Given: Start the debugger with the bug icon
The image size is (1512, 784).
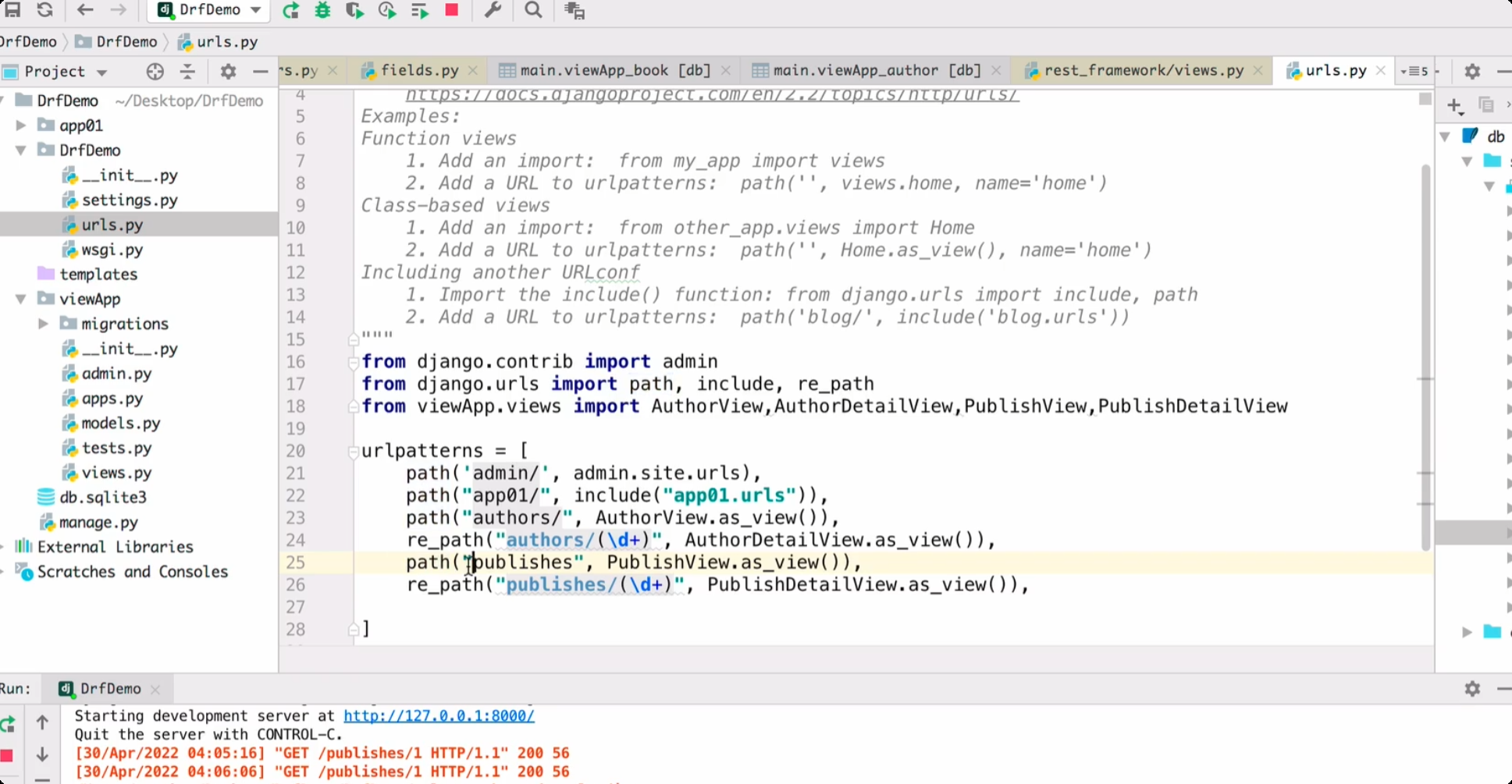Looking at the screenshot, I should pos(322,10).
